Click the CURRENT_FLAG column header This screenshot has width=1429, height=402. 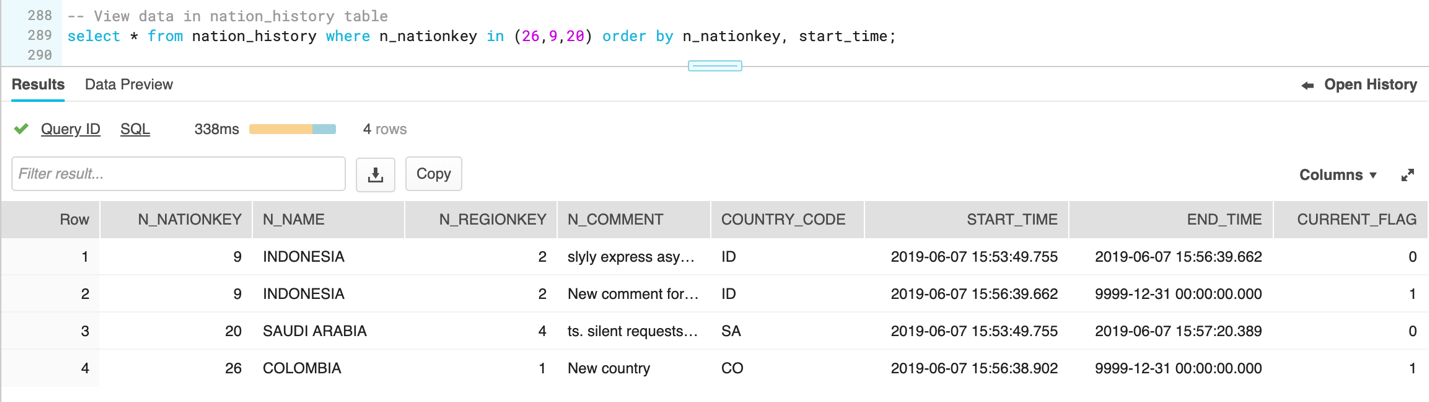(1356, 220)
